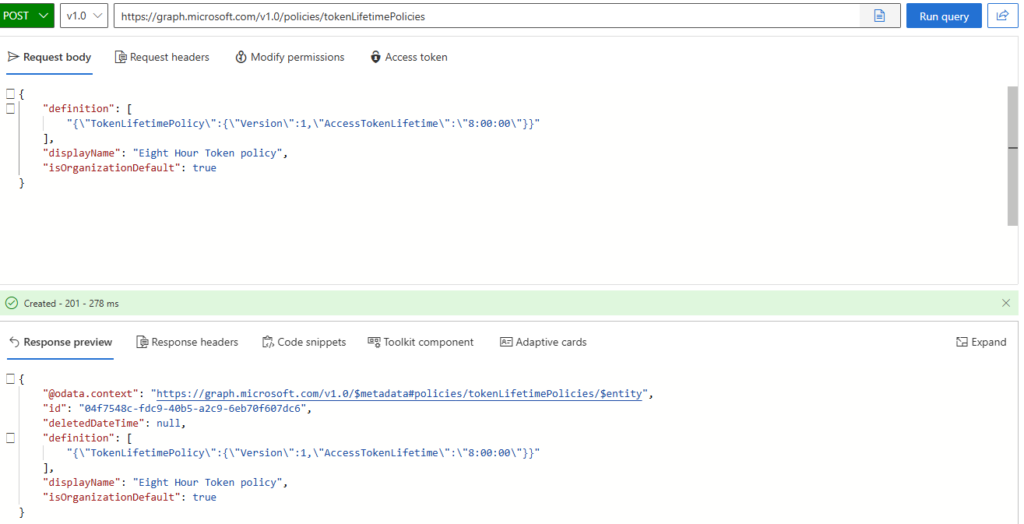Open the @odata.context metadata link

(401, 393)
